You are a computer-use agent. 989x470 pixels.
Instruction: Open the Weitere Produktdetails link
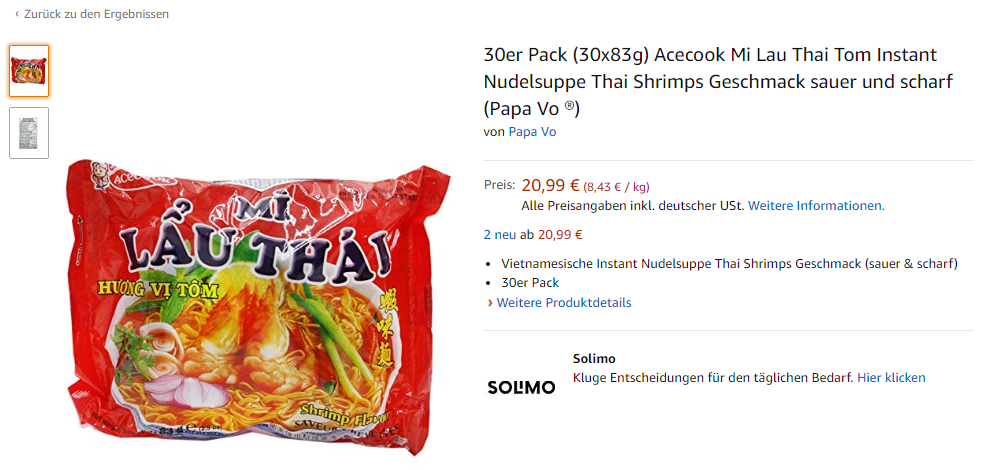(x=564, y=303)
